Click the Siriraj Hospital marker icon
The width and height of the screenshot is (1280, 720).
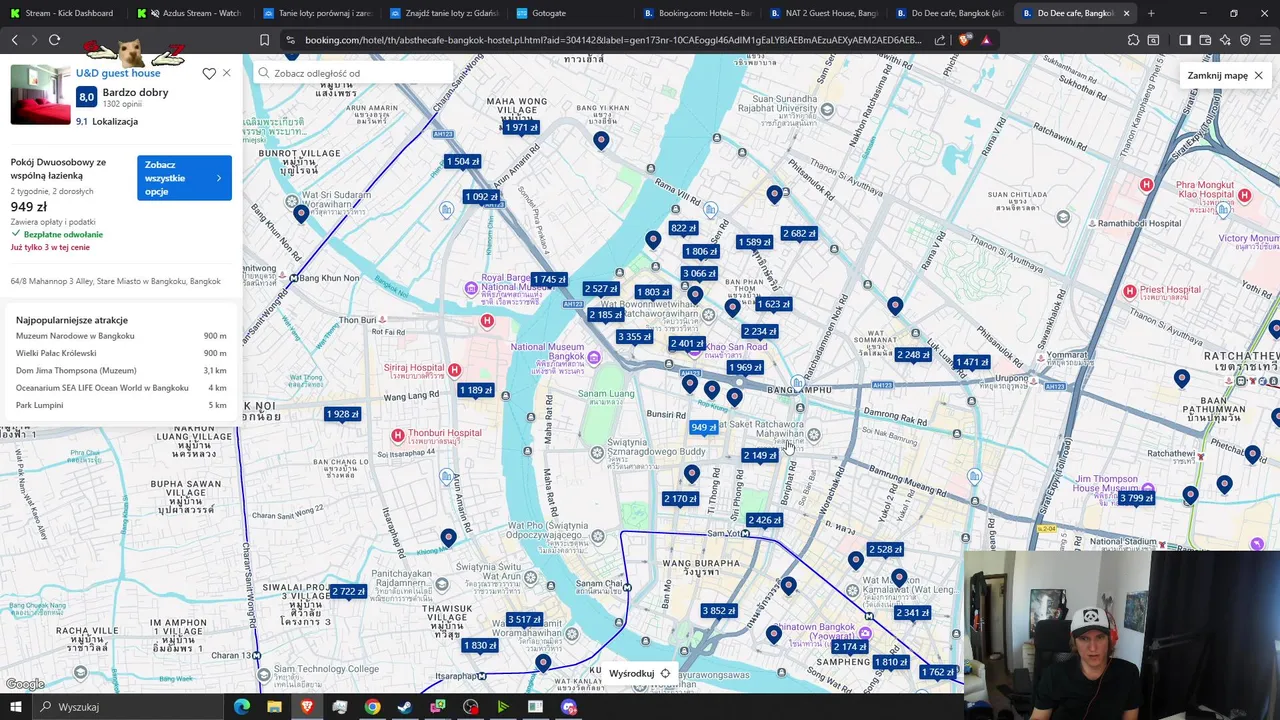point(454,370)
